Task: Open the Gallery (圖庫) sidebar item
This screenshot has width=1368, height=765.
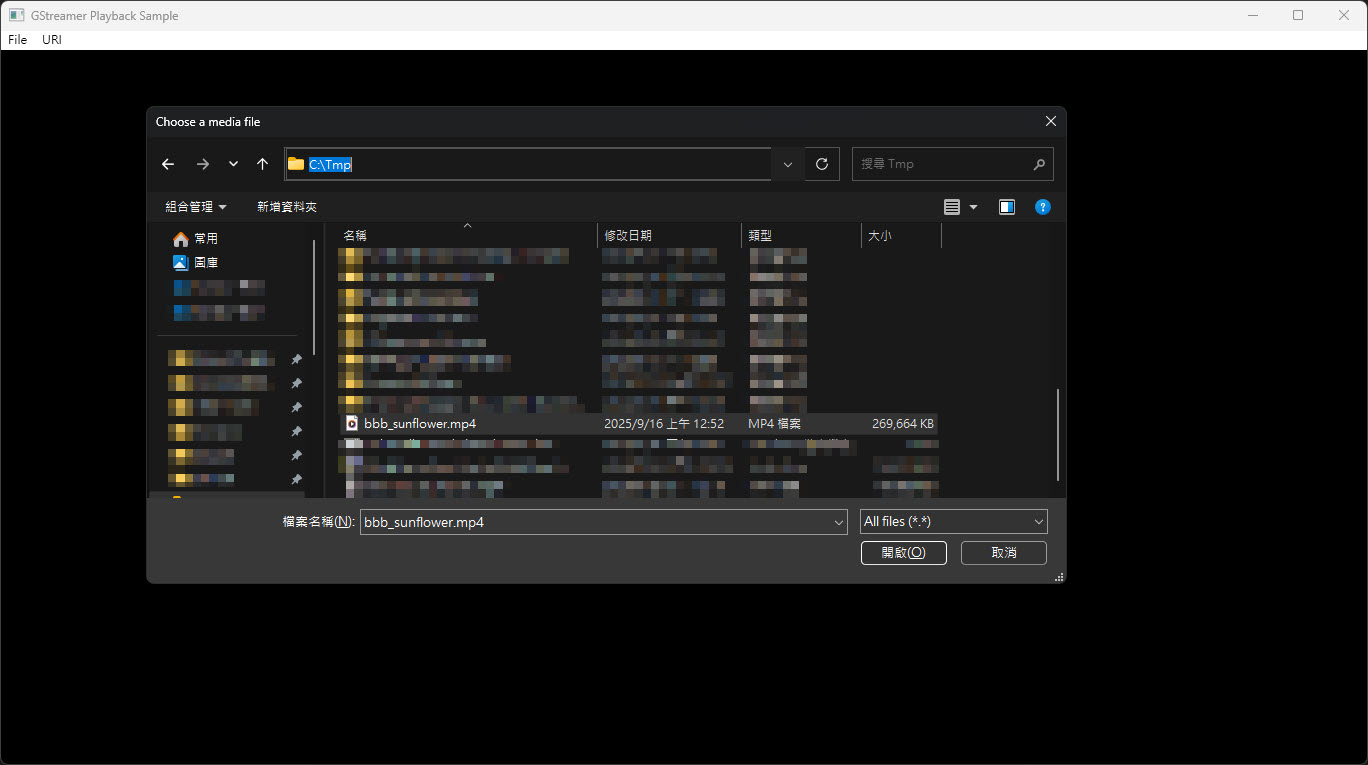Action: (x=205, y=262)
